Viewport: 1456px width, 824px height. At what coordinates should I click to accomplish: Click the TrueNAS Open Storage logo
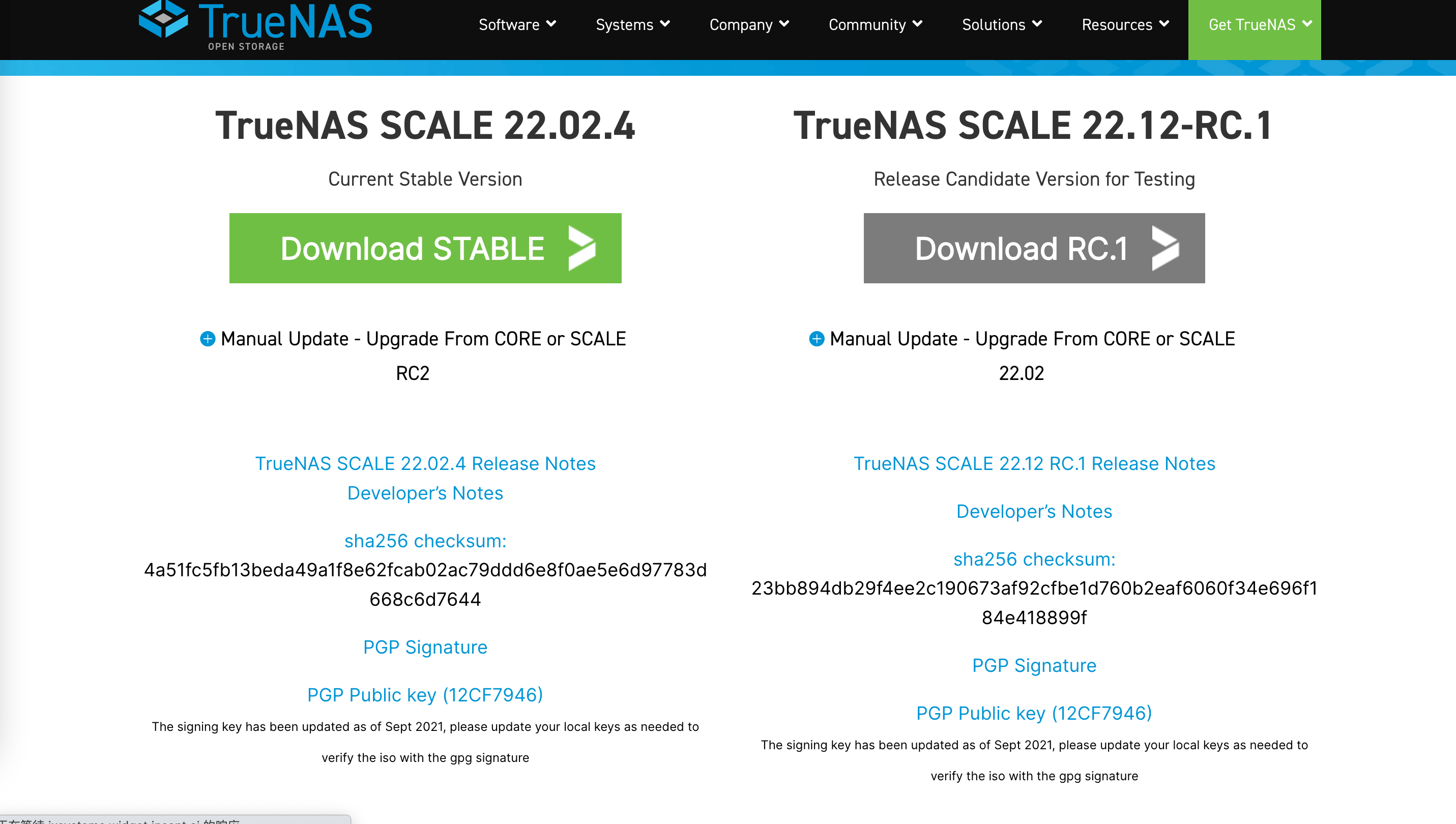pyautogui.click(x=256, y=25)
